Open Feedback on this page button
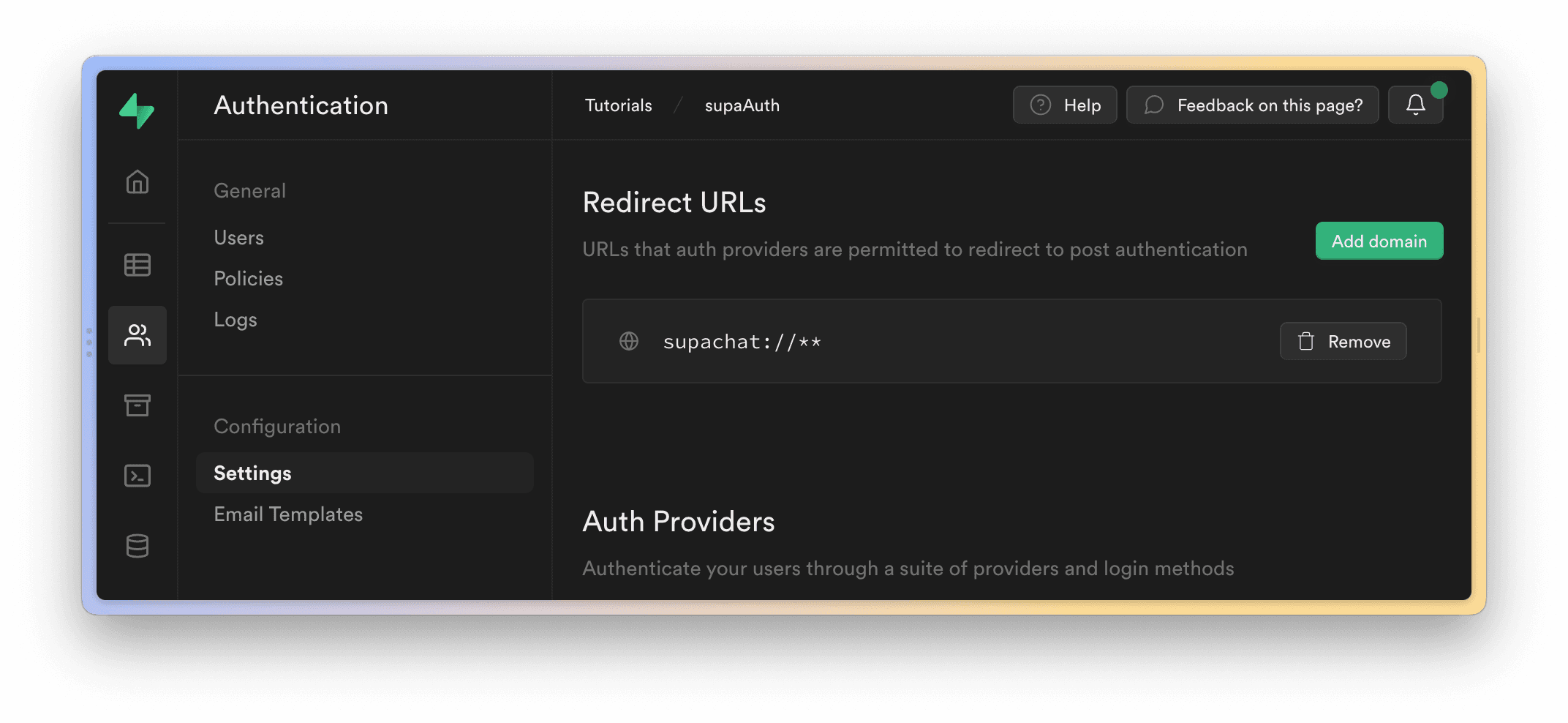 1252,105
